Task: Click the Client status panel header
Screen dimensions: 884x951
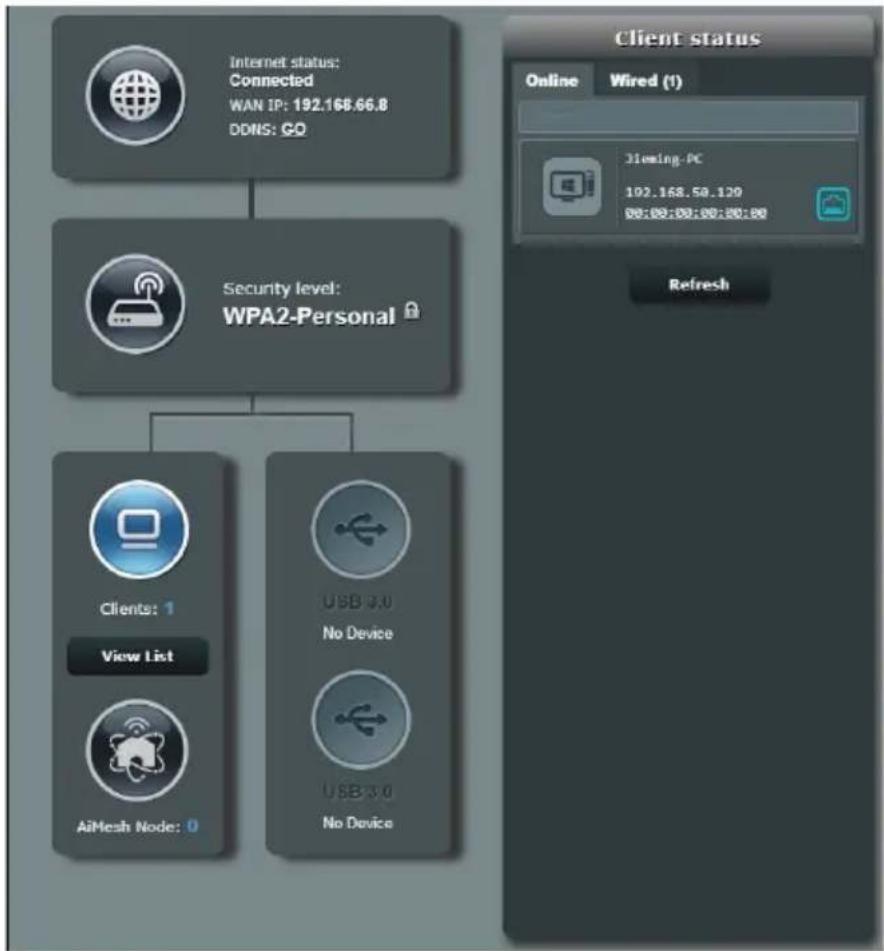Action: pyautogui.click(x=688, y=38)
